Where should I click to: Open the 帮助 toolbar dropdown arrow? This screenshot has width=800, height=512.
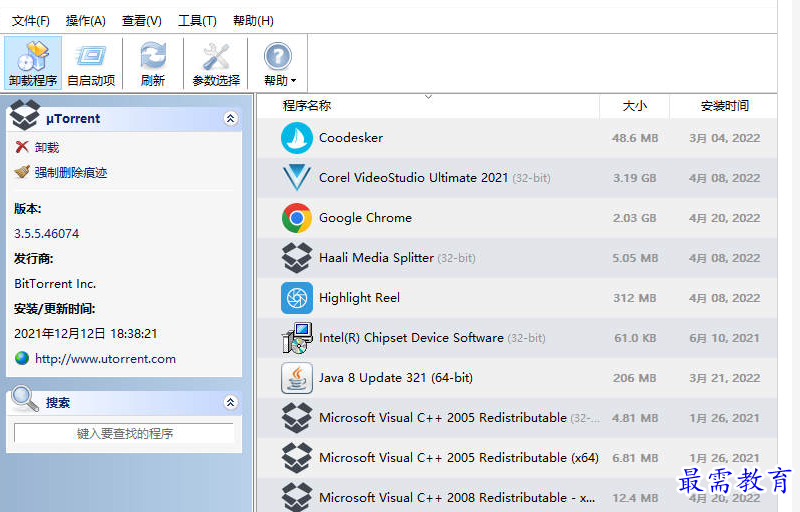293,81
